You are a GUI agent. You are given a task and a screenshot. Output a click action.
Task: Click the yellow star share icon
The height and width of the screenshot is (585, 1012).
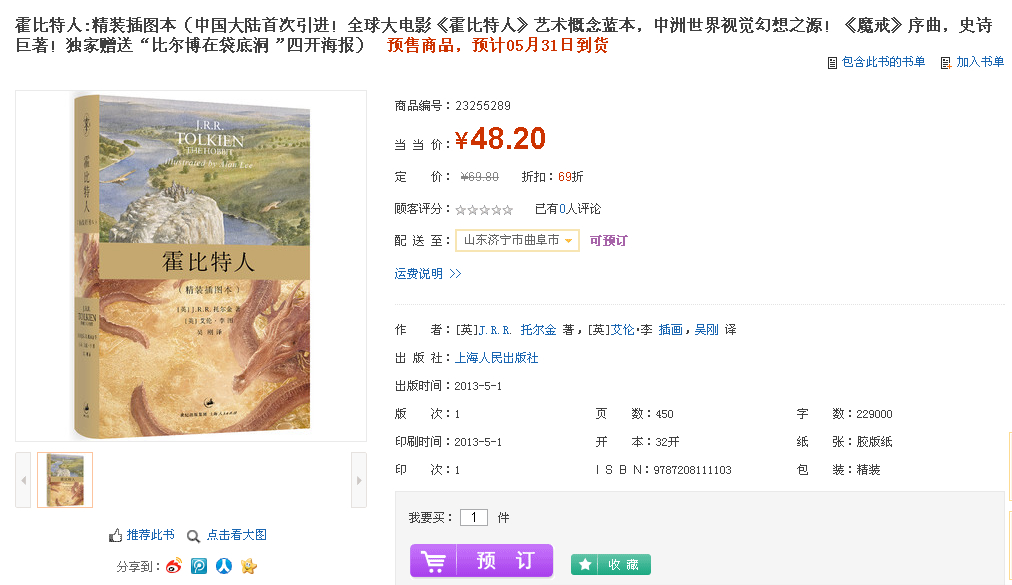pos(249,566)
